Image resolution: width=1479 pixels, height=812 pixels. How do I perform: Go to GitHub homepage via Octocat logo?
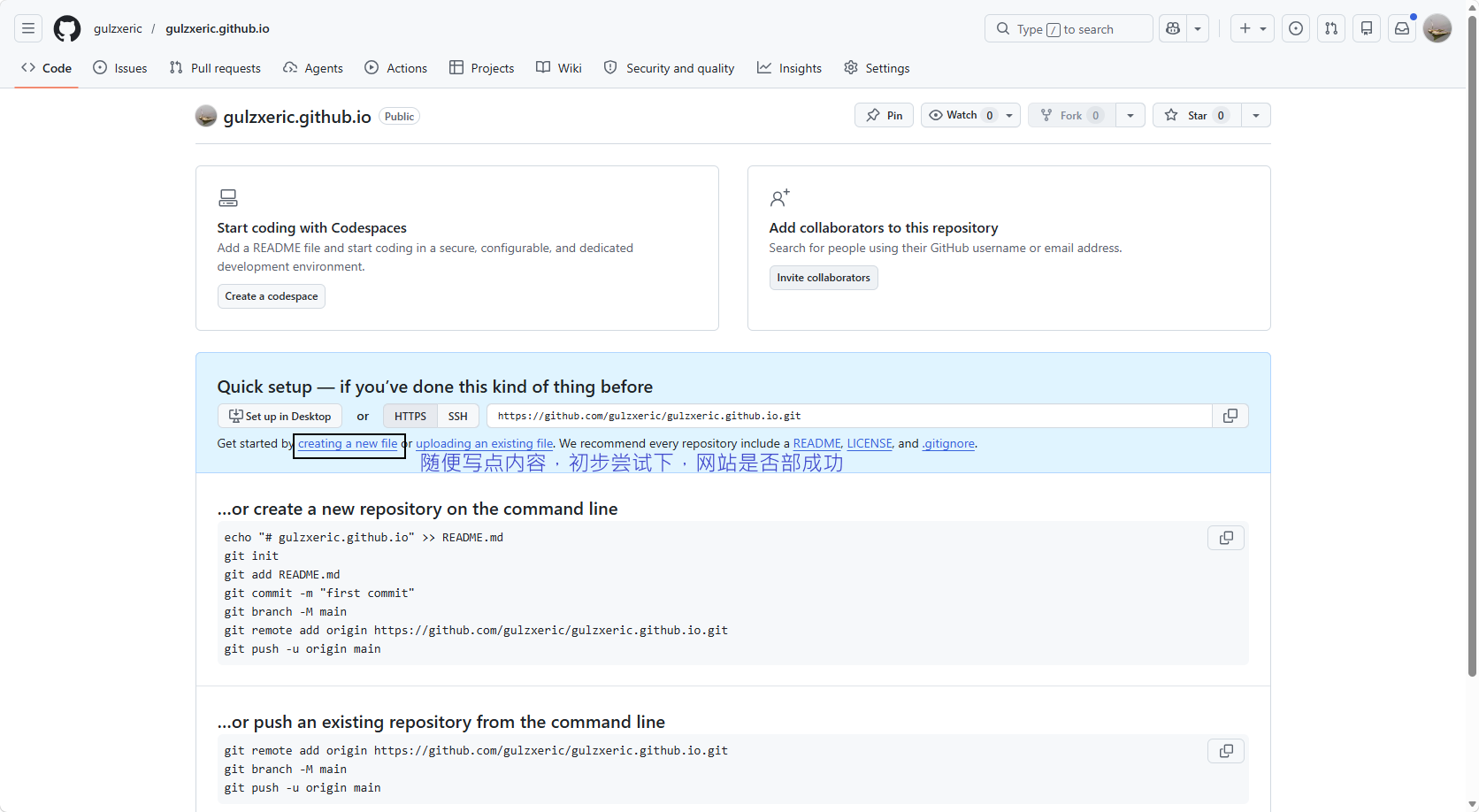coord(67,28)
